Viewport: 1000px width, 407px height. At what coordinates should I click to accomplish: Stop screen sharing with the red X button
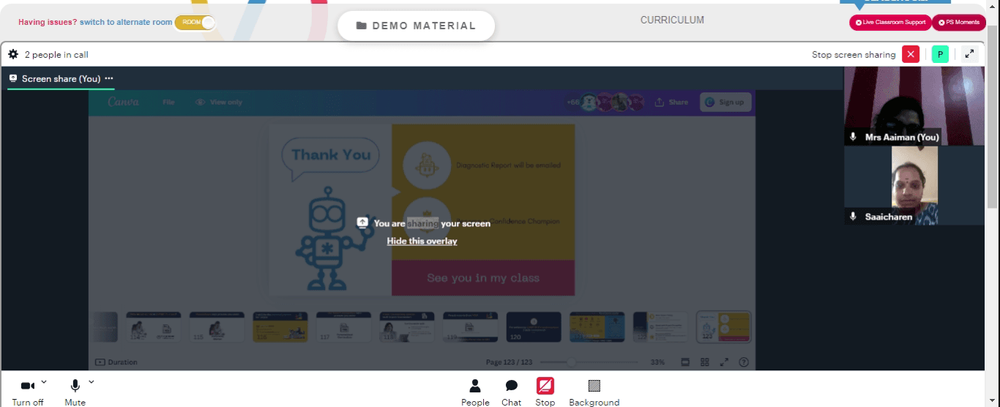coord(911,55)
